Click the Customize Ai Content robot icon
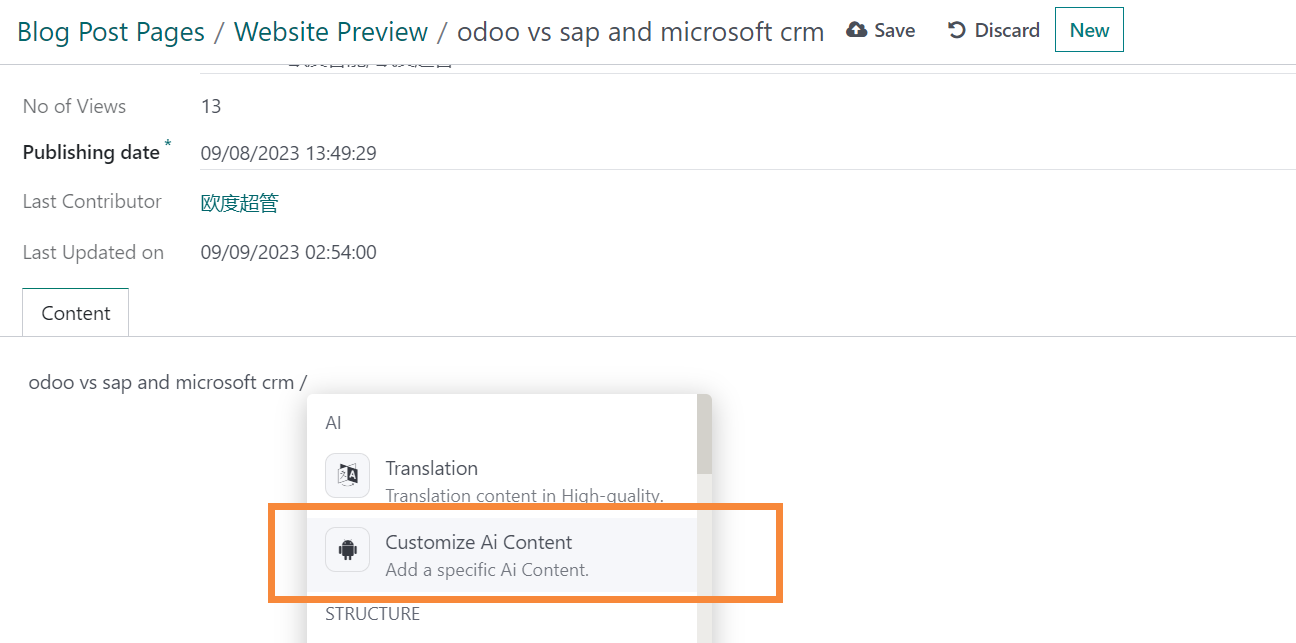 347,549
